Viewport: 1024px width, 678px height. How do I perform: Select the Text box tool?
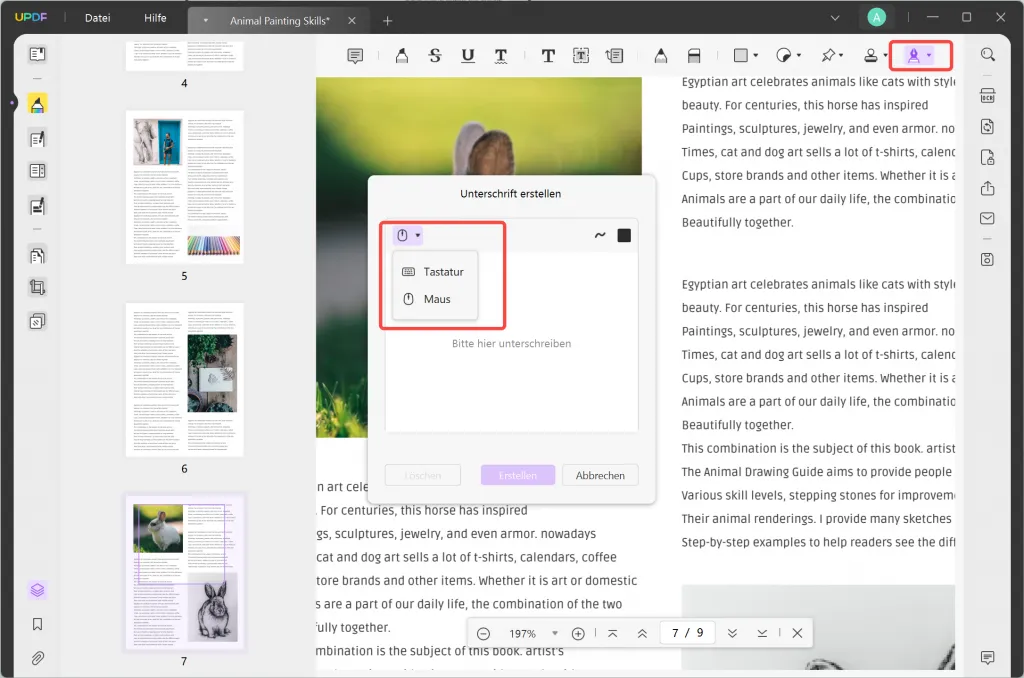coord(581,56)
